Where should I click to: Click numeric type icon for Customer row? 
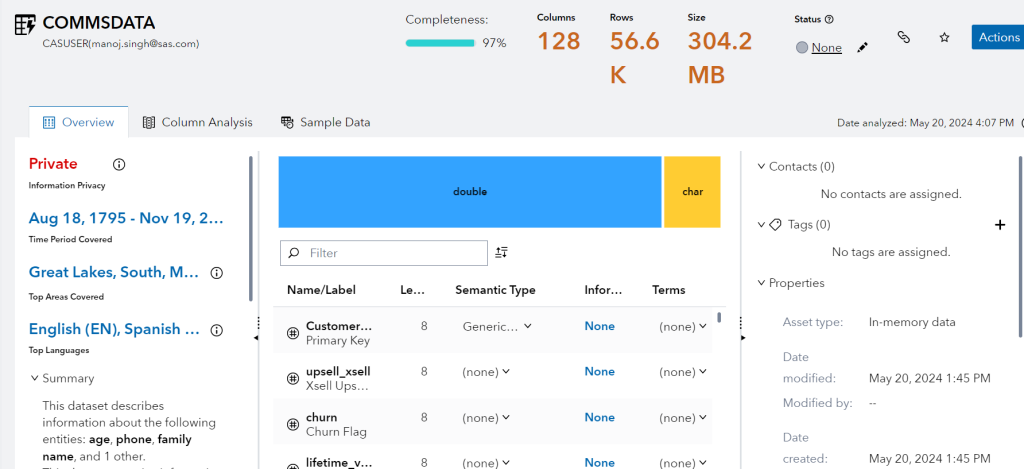coord(293,333)
